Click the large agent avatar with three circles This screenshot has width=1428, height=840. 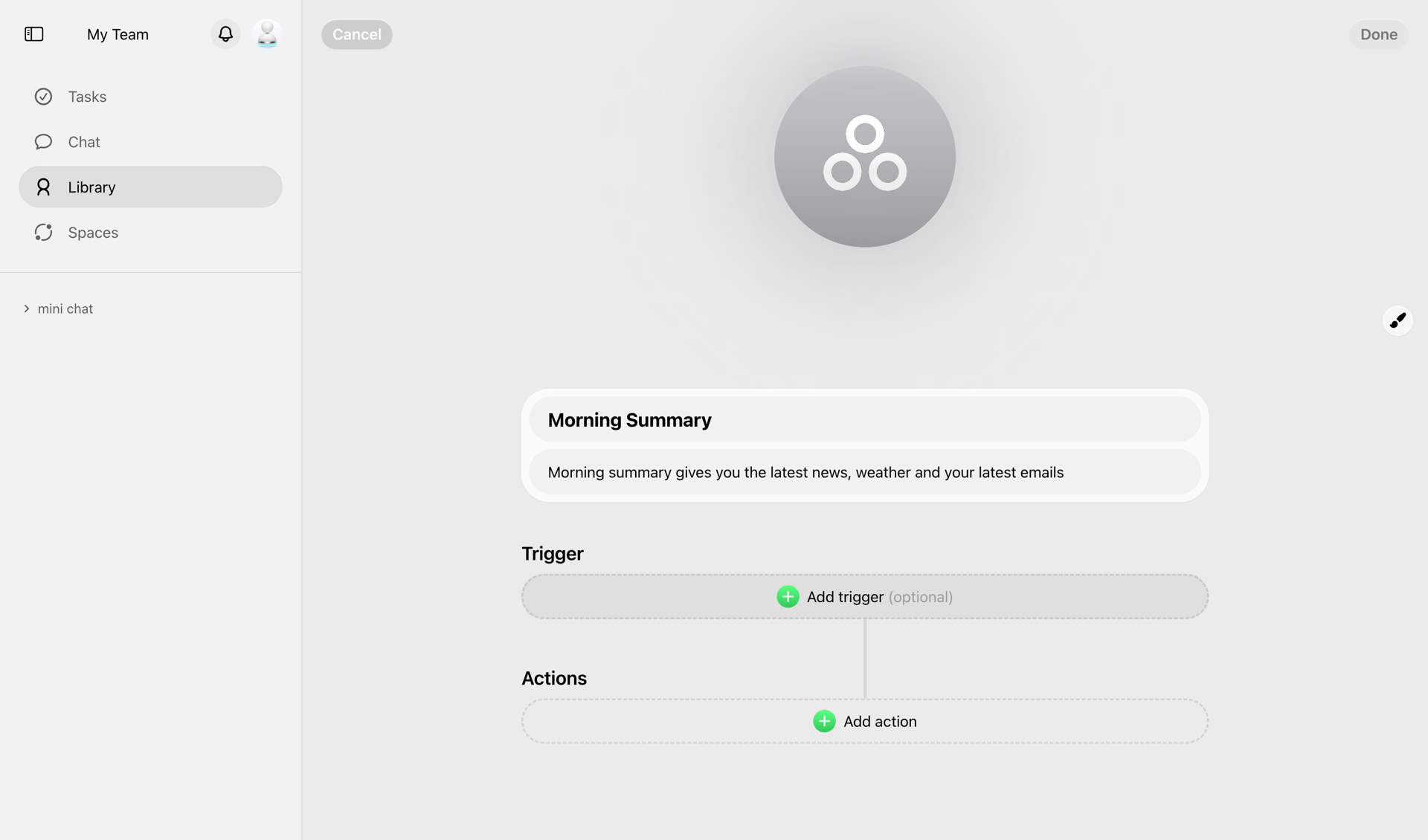(864, 157)
